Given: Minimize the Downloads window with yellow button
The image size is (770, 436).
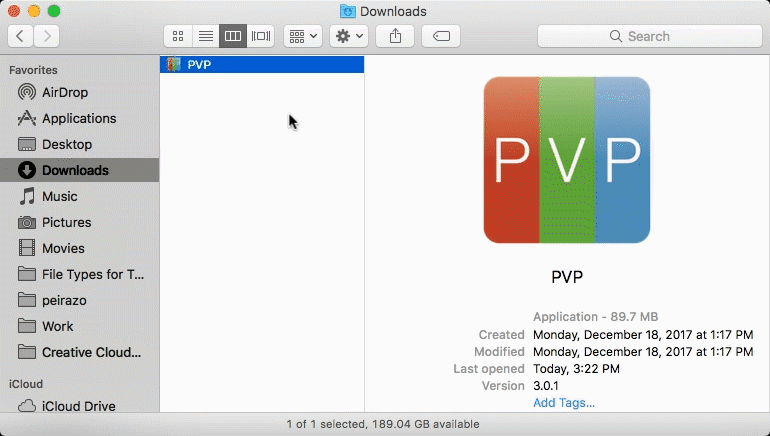Looking at the screenshot, I should [x=34, y=11].
